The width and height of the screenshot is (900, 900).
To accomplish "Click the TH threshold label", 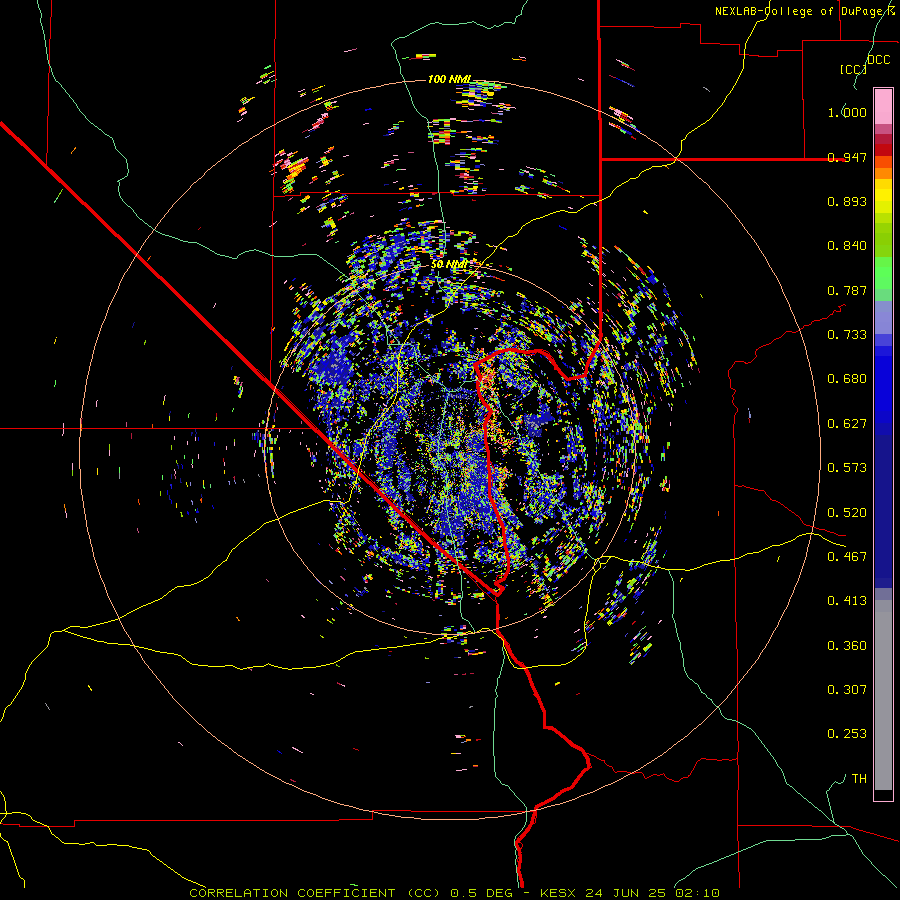I will (859, 779).
